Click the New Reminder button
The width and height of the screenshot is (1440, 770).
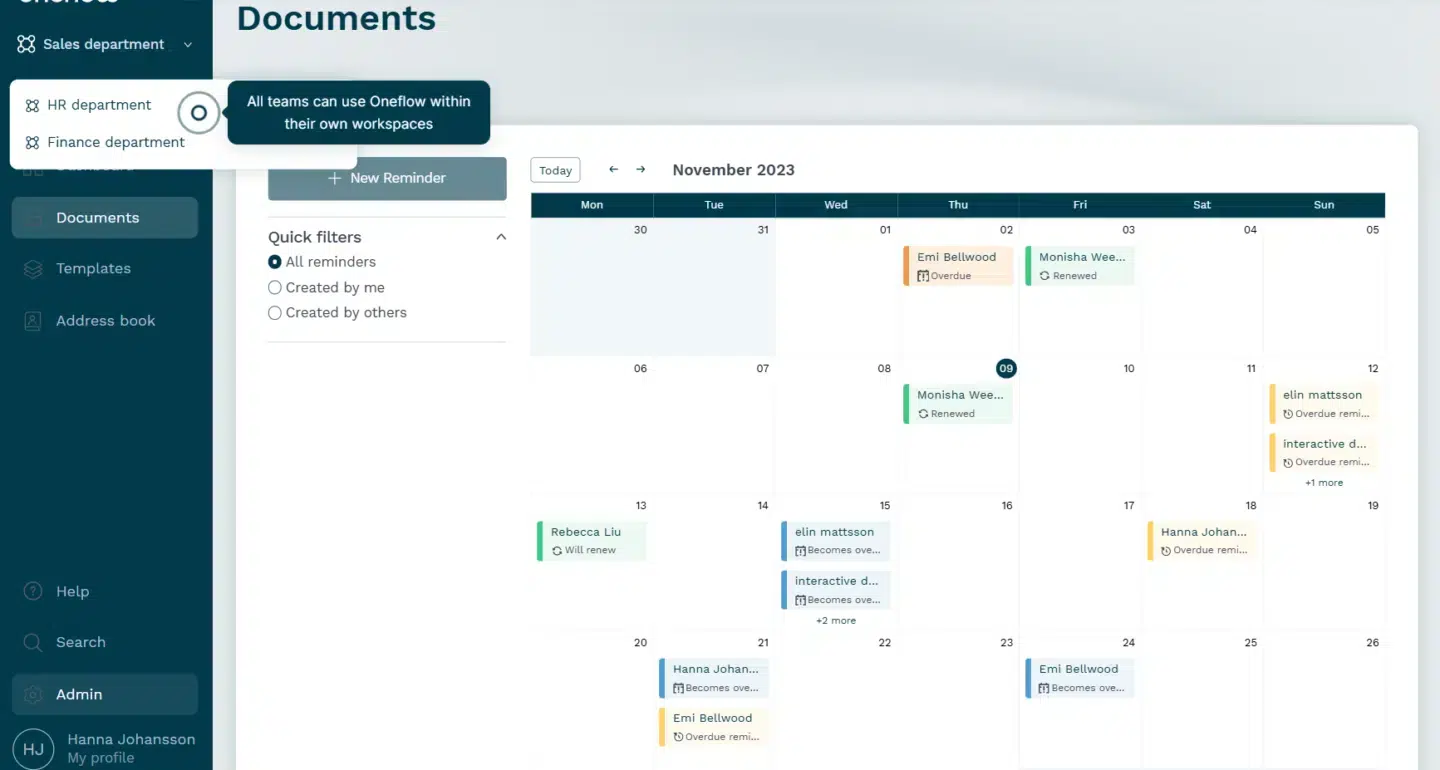coord(387,177)
